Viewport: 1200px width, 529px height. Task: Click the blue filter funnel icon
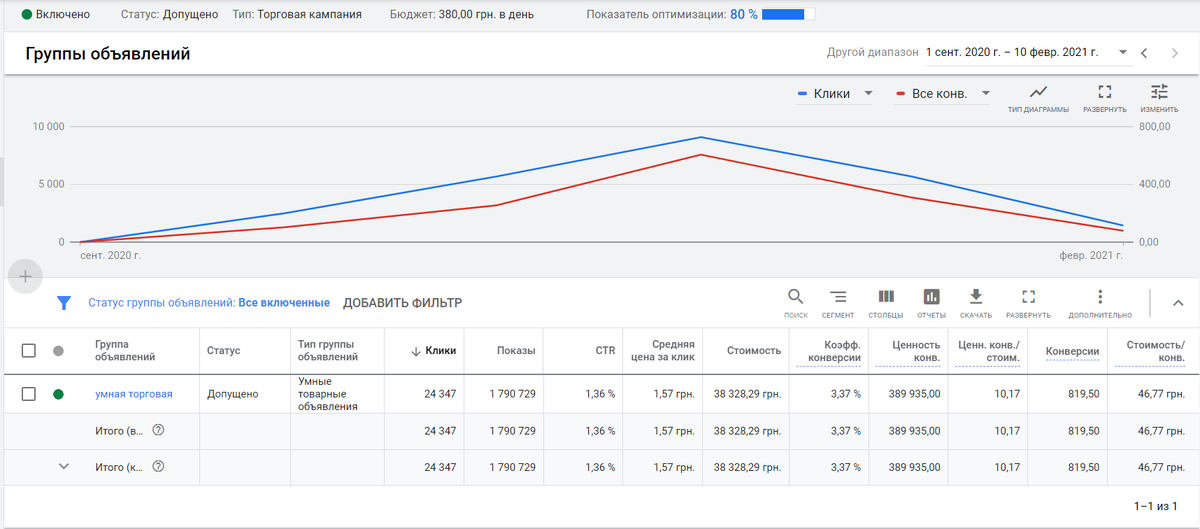click(x=64, y=303)
